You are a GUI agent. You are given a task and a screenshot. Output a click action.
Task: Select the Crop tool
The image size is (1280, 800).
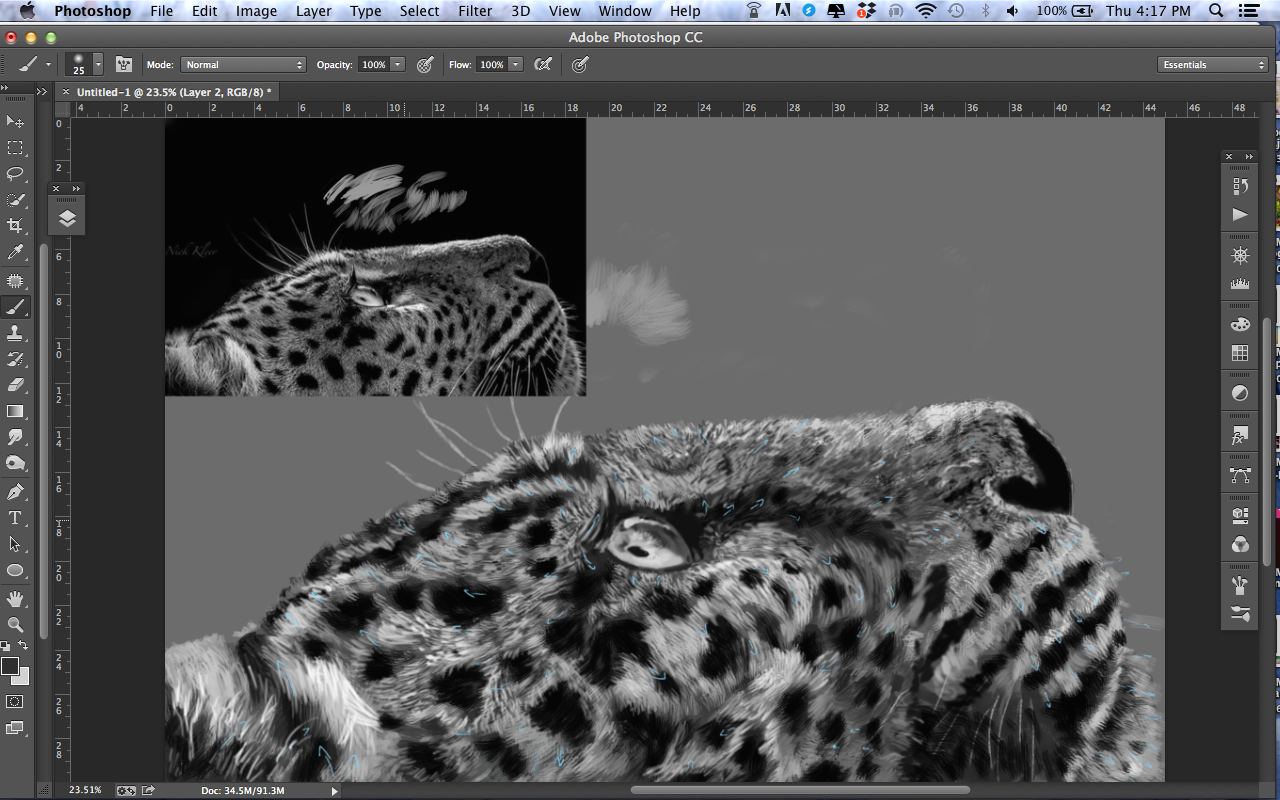[15, 226]
